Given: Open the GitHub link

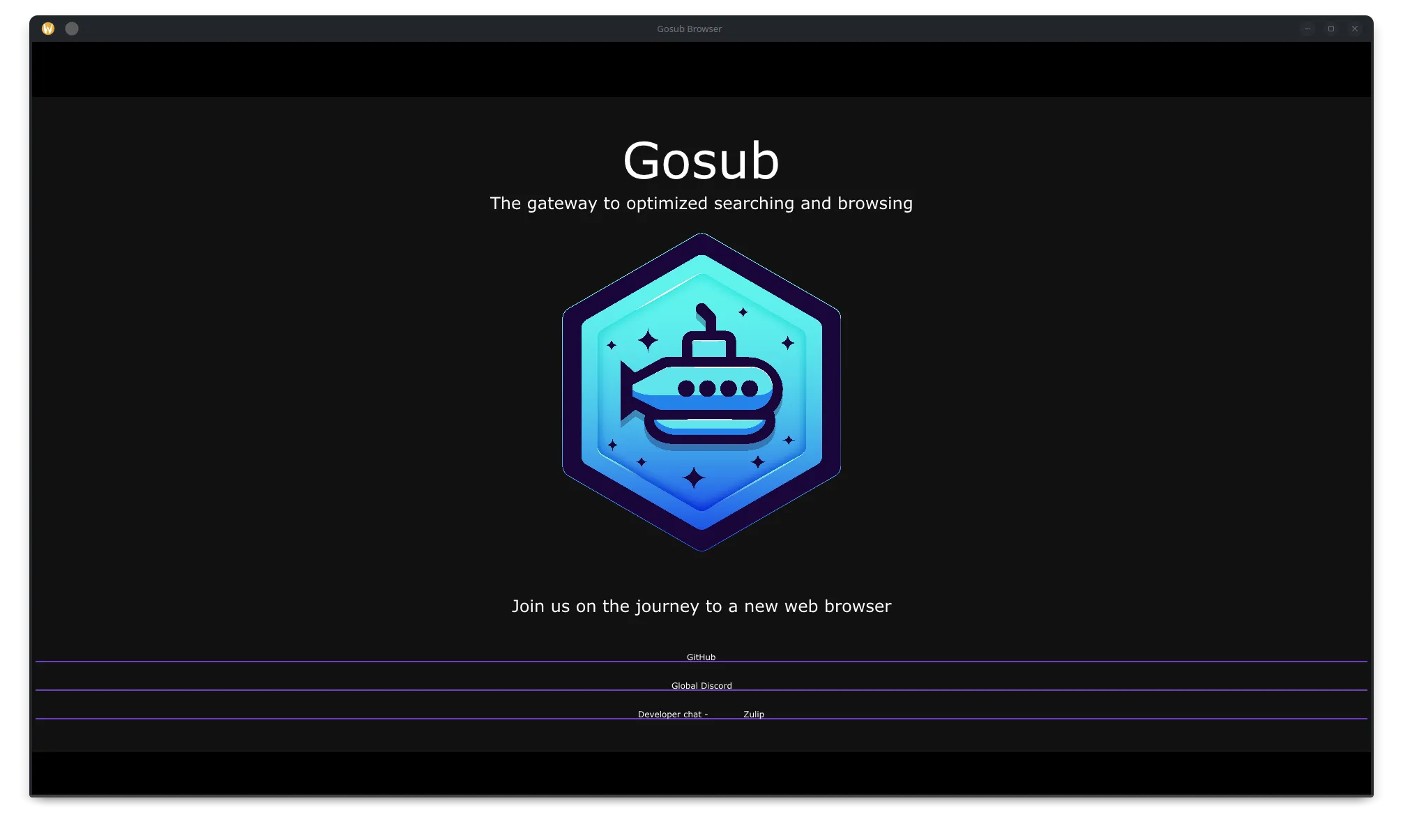Looking at the screenshot, I should pyautogui.click(x=700, y=656).
